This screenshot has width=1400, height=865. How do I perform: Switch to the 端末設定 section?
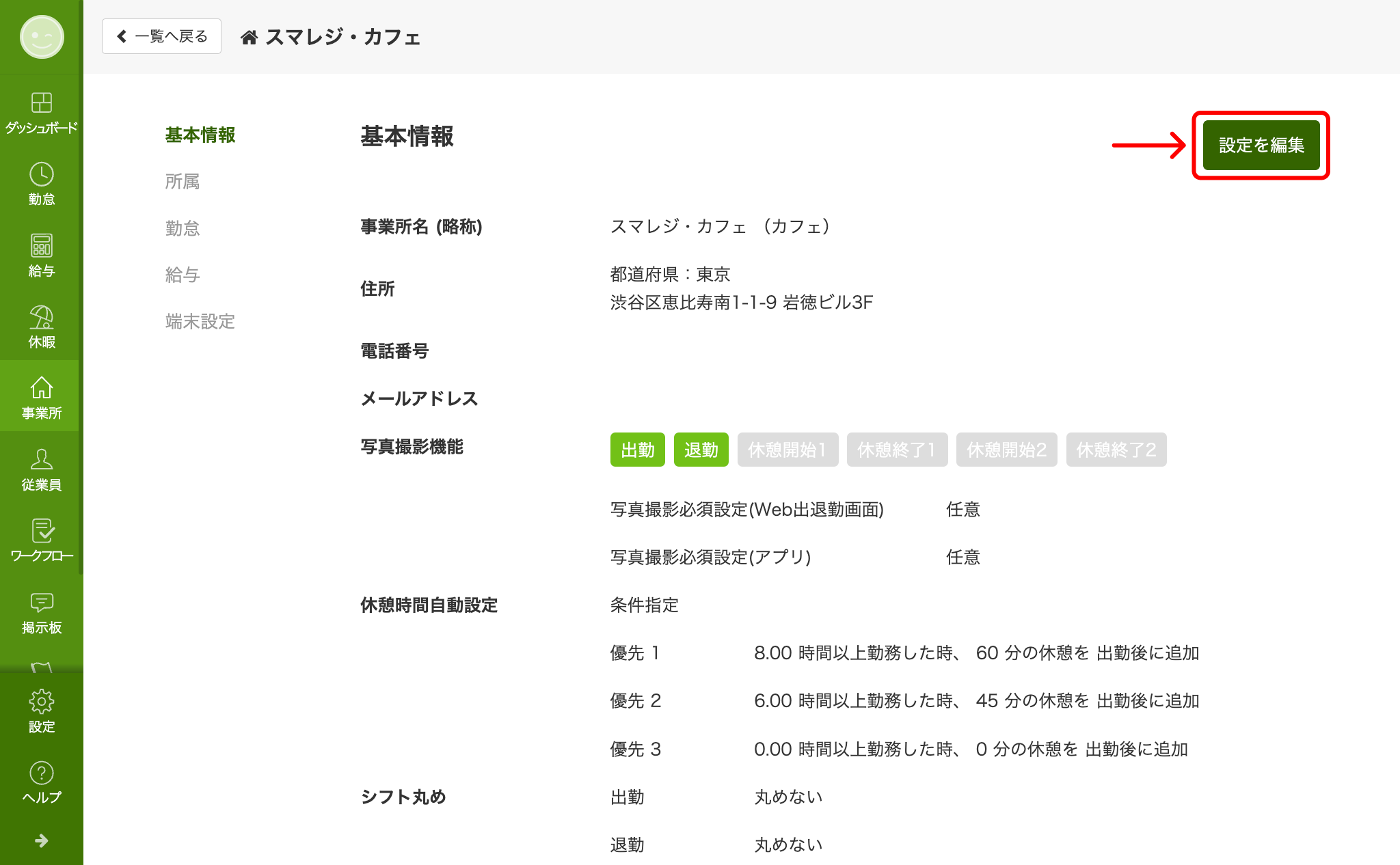(x=200, y=321)
